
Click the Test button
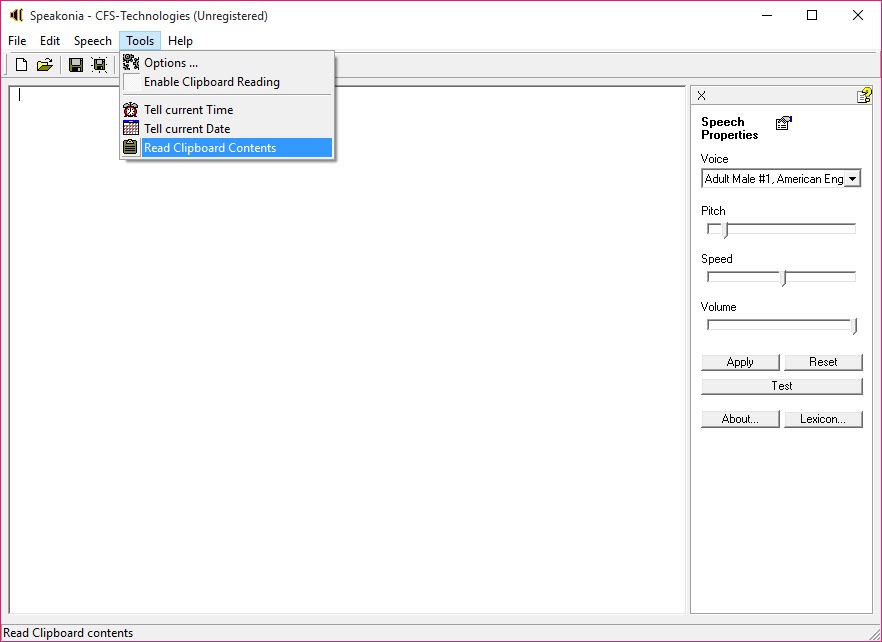point(781,386)
